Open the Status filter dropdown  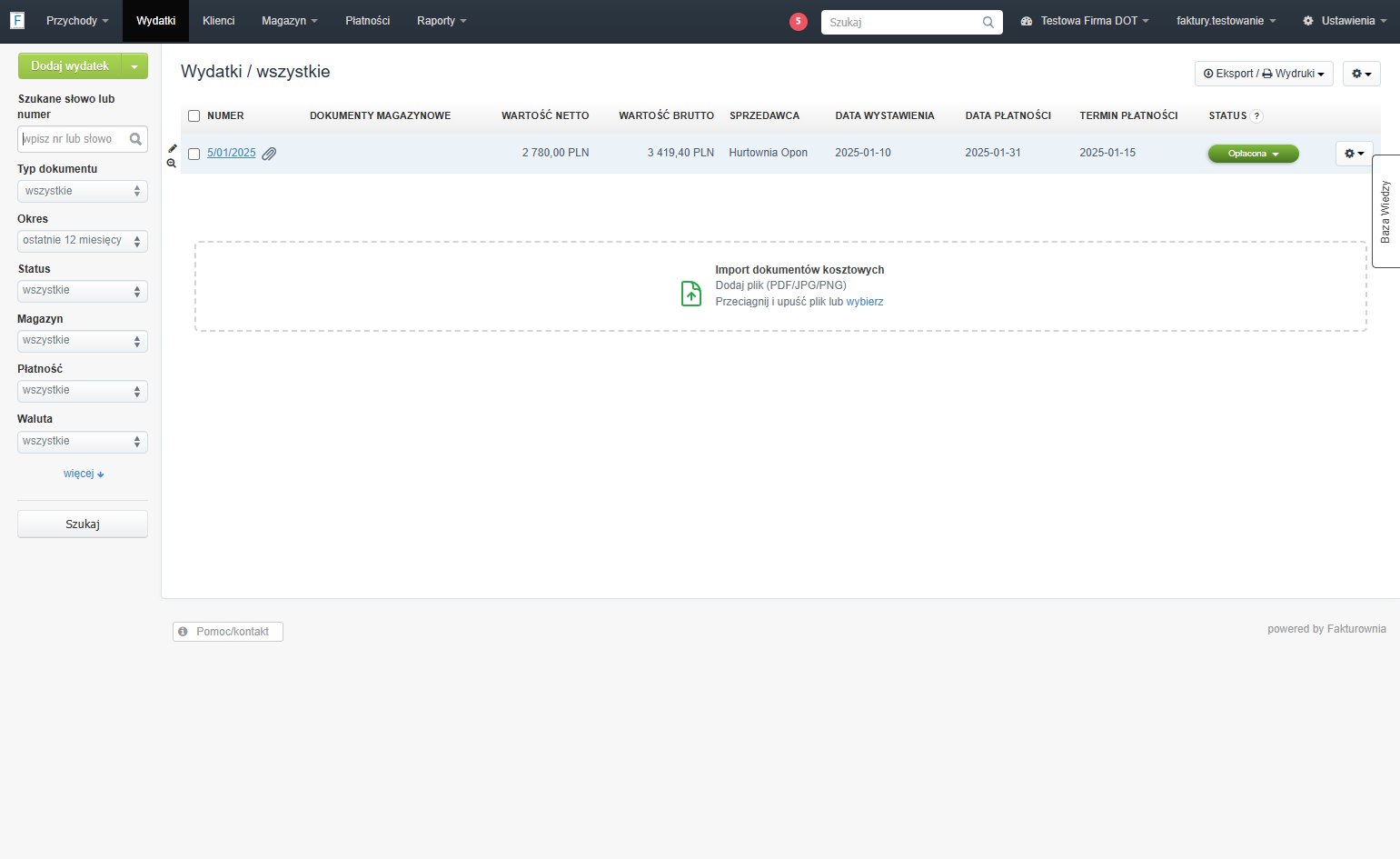(83, 291)
